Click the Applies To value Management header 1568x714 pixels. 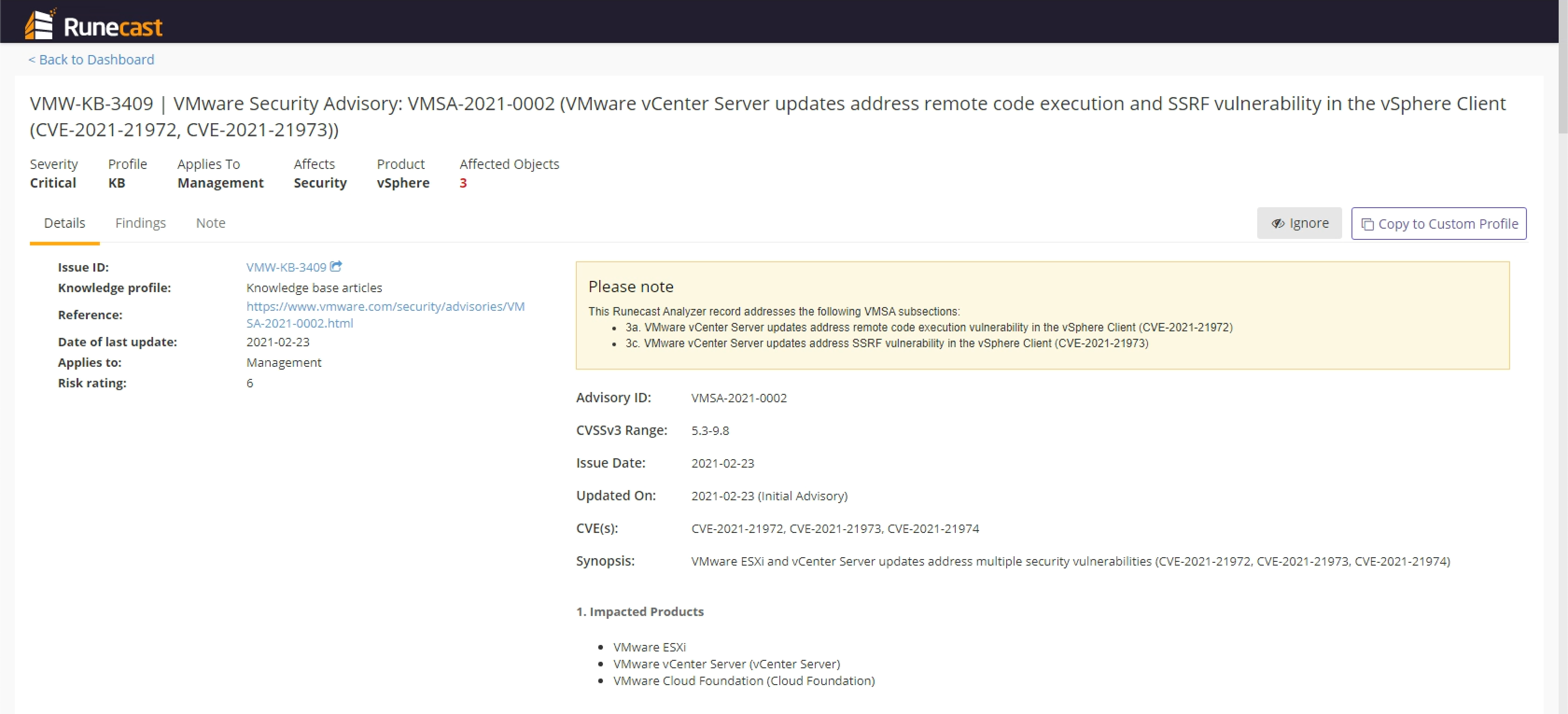[220, 183]
